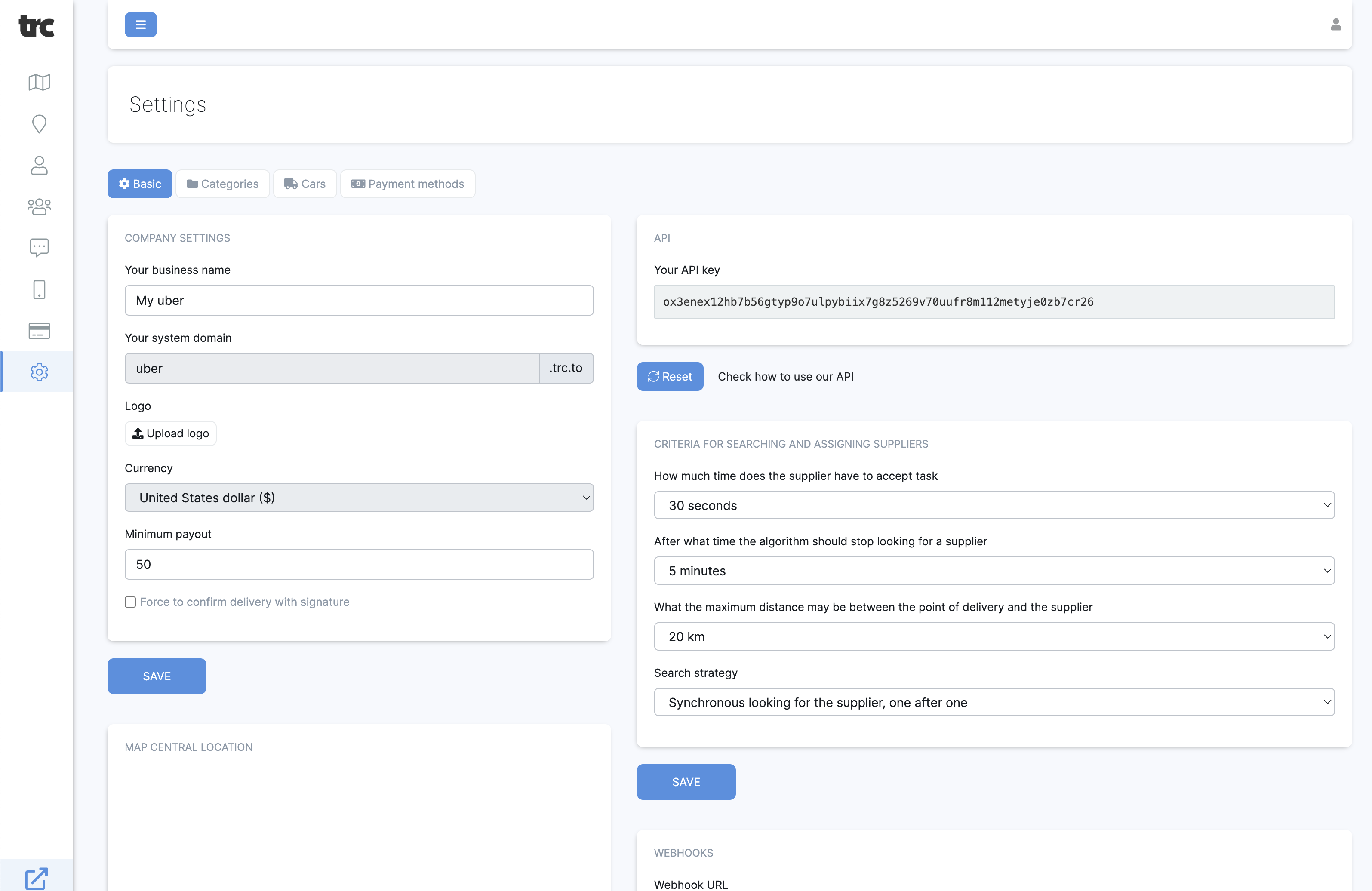Click the Reset API key button
Image resolution: width=1372 pixels, height=891 pixels.
point(669,376)
